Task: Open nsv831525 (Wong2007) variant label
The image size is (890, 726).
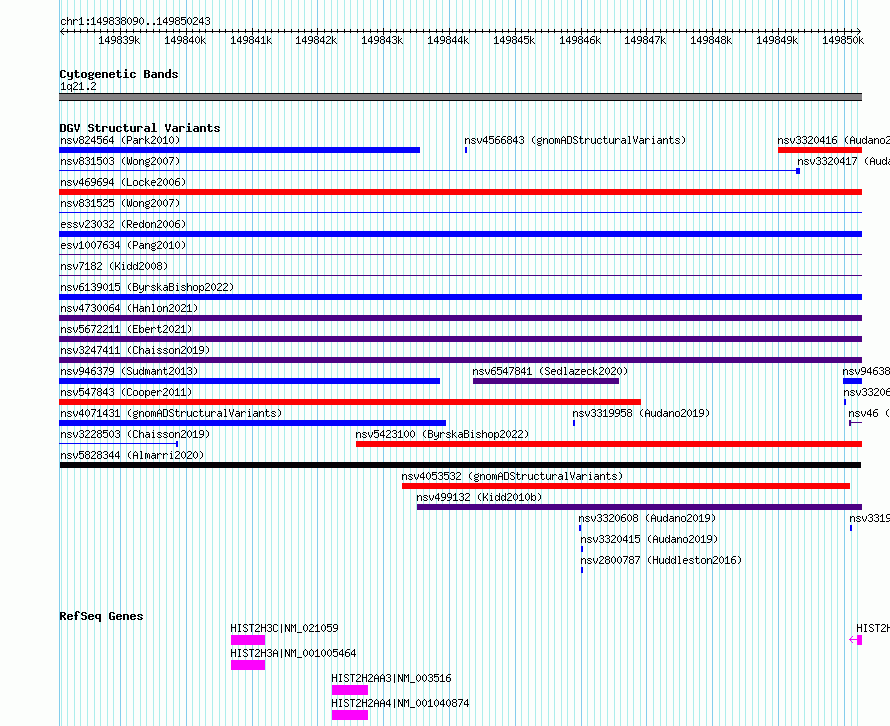Action: pos(120,203)
